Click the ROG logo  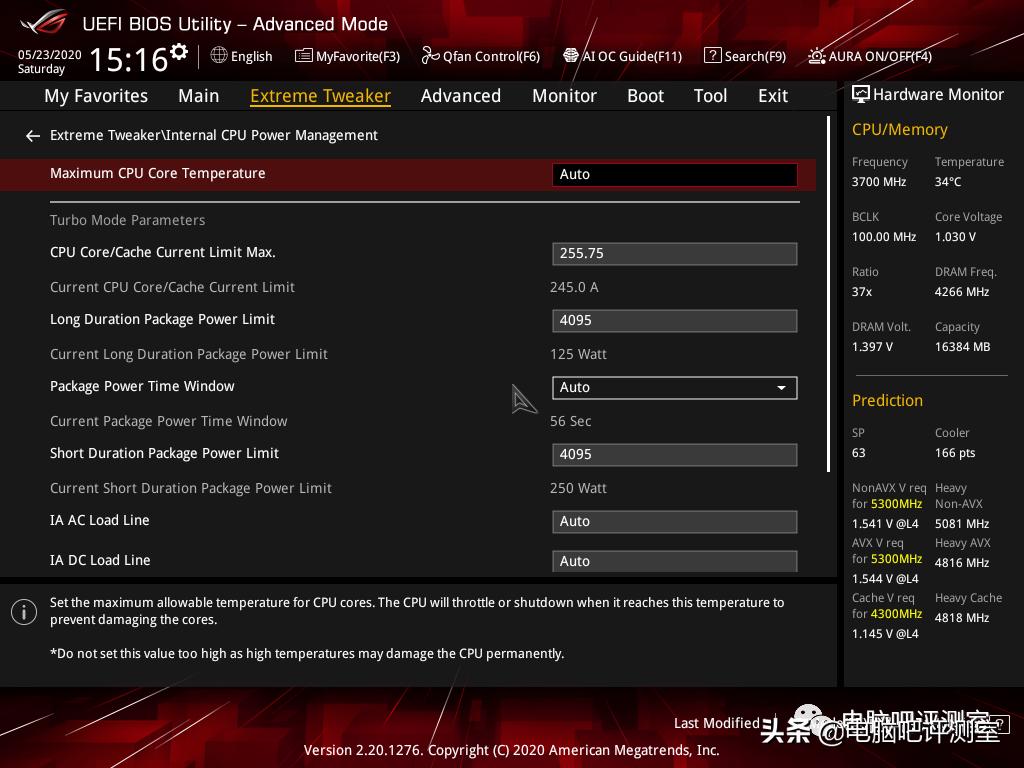[x=44, y=24]
